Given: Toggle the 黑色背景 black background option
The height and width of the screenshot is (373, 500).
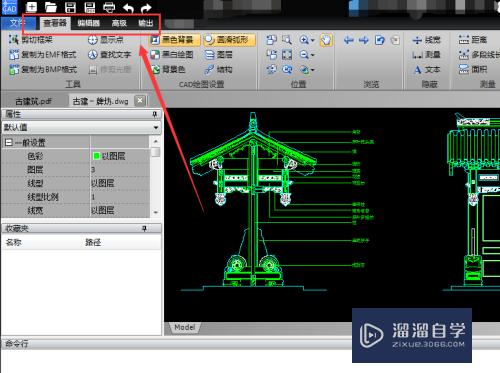Looking at the screenshot, I should tap(174, 40).
